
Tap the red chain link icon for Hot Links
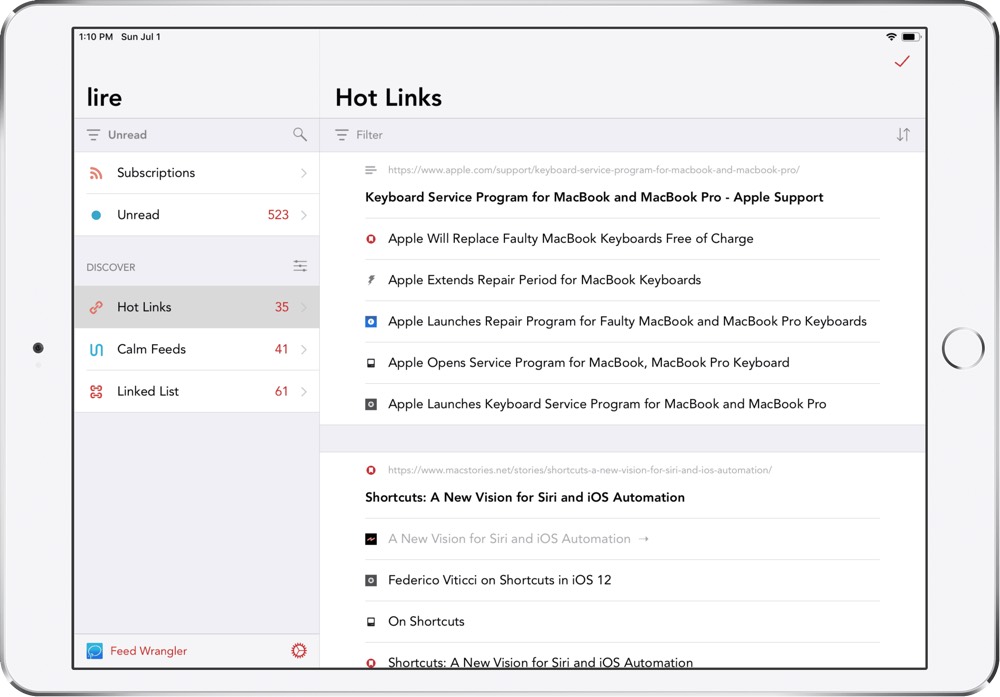(x=96, y=307)
